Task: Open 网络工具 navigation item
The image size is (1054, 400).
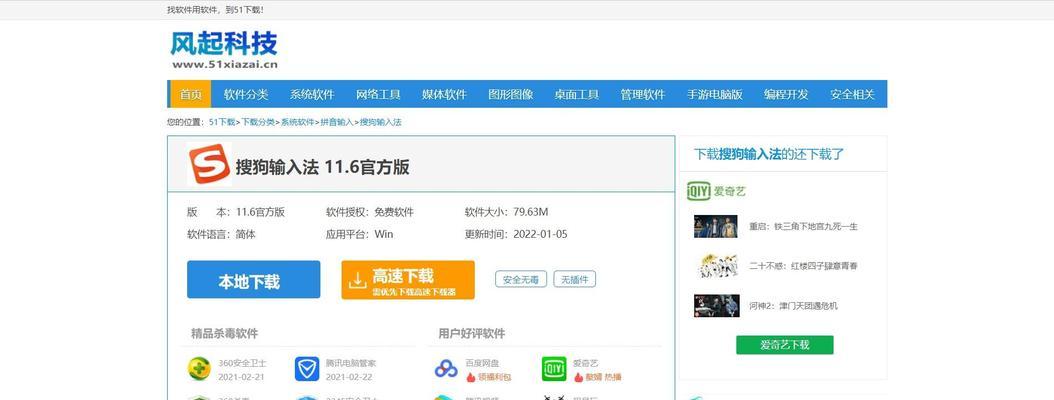Action: tap(378, 94)
